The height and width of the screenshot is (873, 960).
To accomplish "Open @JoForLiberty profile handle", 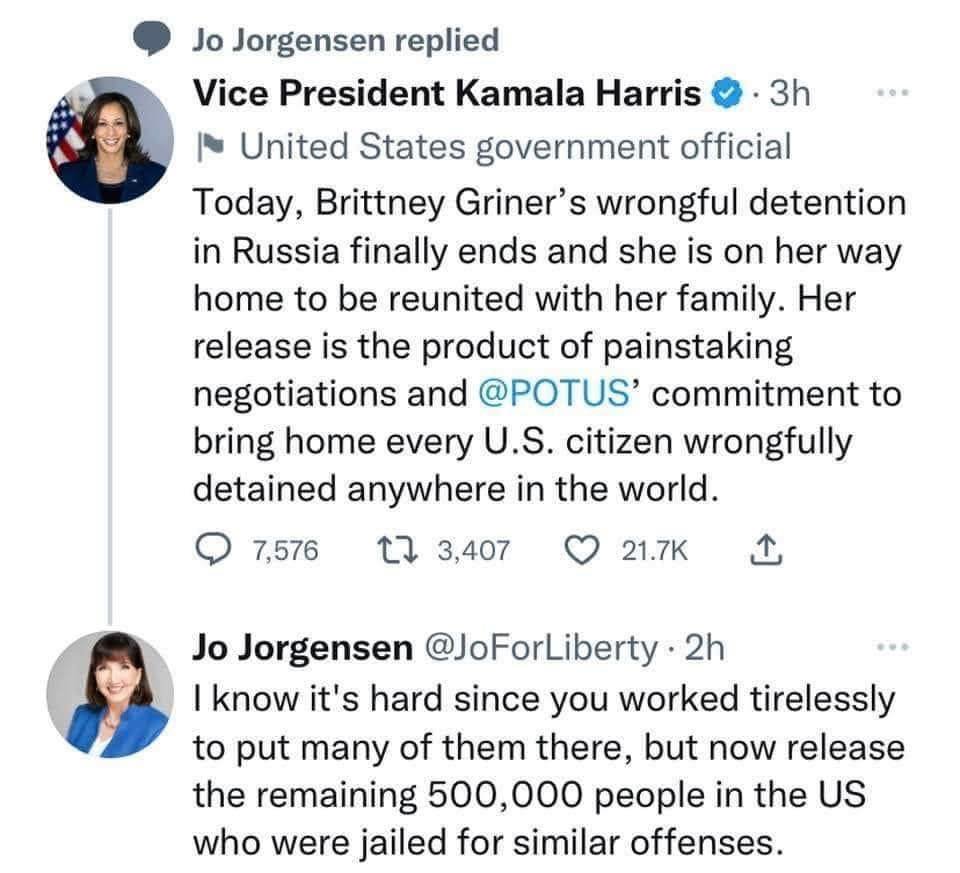I will tap(541, 648).
